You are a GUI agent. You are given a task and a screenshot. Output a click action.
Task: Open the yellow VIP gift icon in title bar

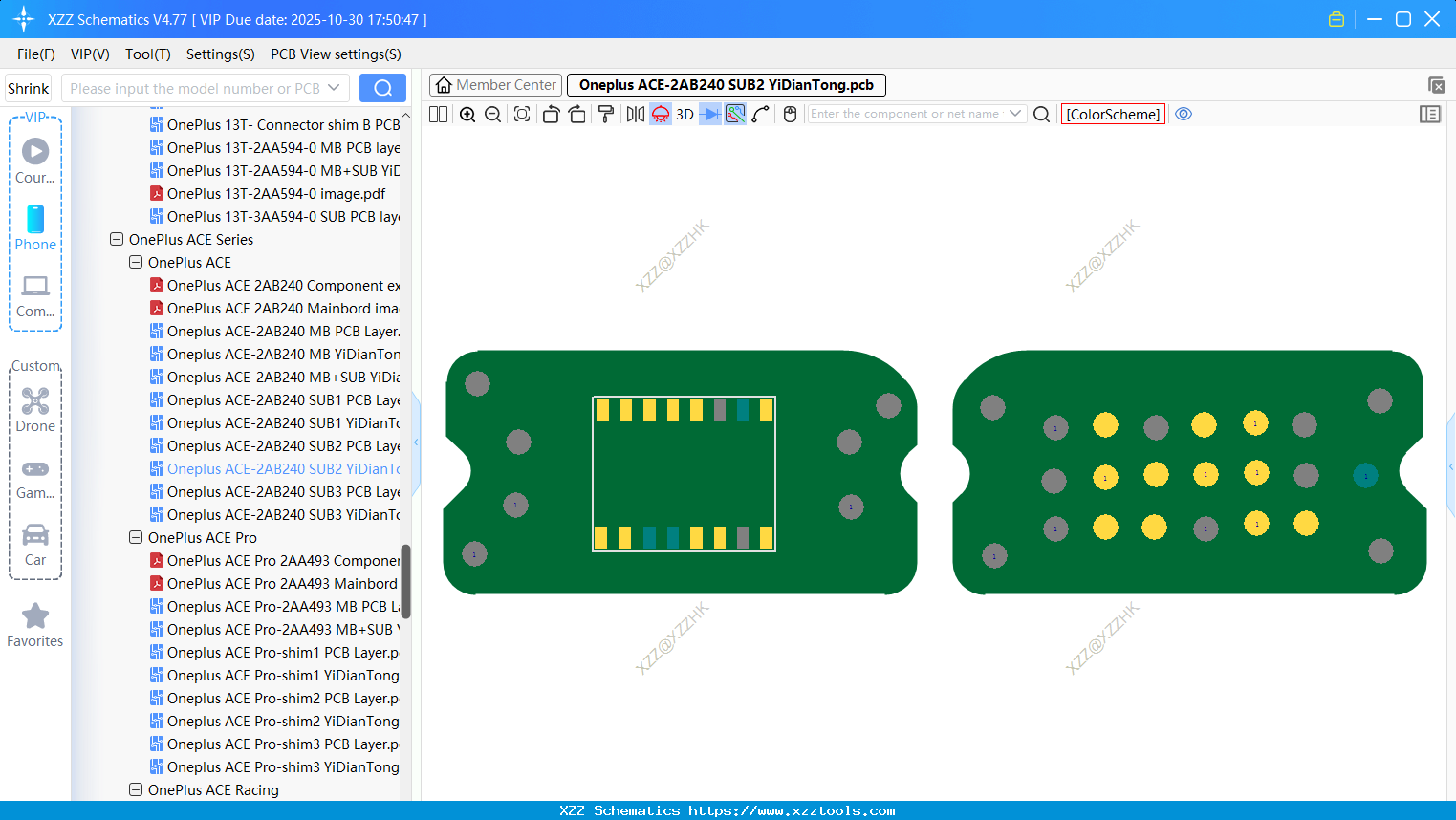pyautogui.click(x=1336, y=19)
